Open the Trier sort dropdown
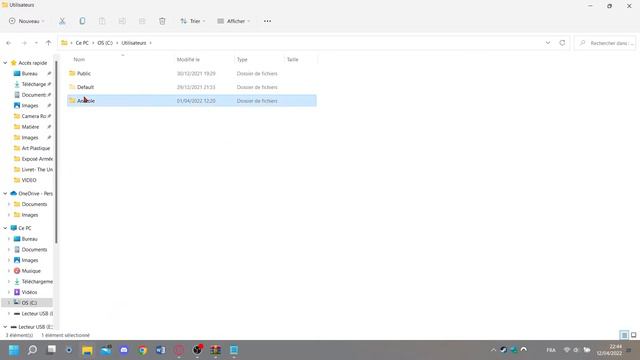Screen dimensions: 640x360 [x=193, y=21]
